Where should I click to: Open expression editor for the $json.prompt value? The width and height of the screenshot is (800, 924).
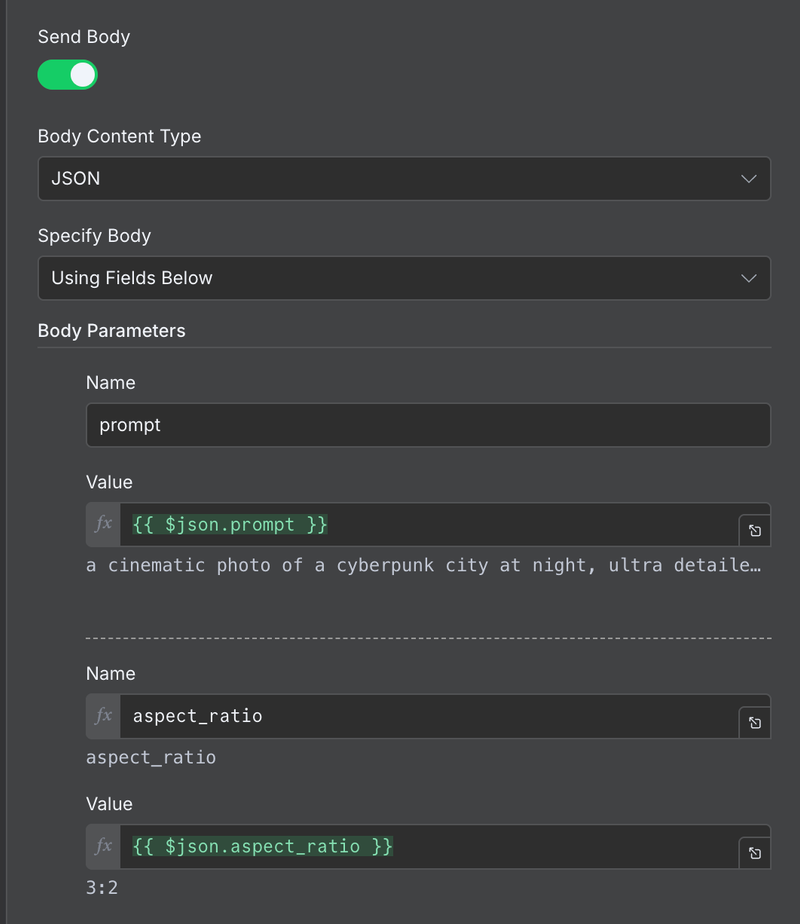click(755, 530)
